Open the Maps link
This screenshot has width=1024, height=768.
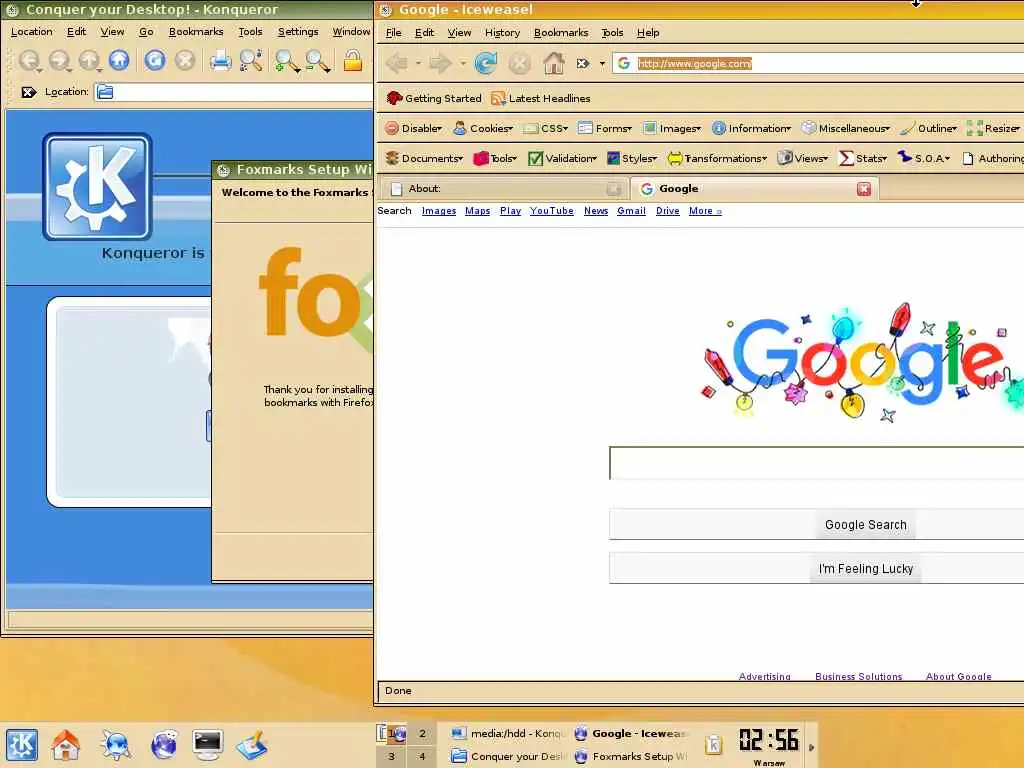pos(477,211)
